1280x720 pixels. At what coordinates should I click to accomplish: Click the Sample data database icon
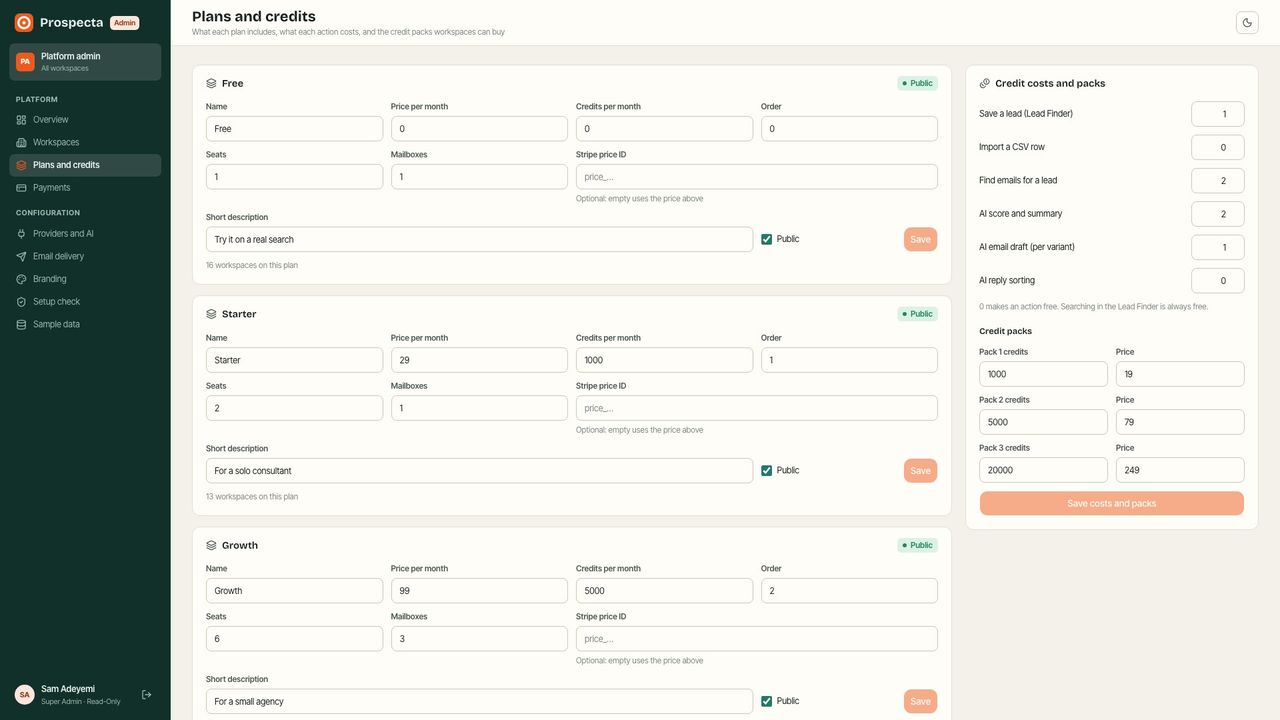click(x=21, y=325)
